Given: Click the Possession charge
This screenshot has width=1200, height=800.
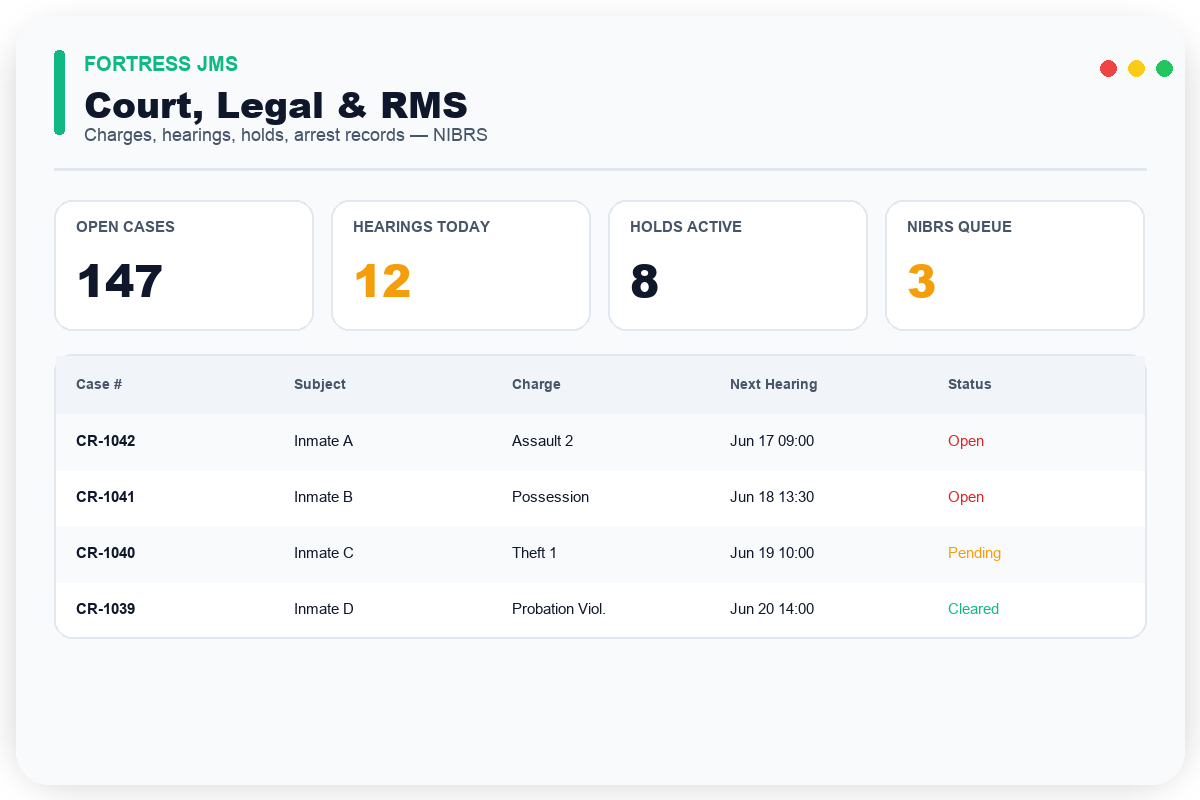Looking at the screenshot, I should [550, 497].
